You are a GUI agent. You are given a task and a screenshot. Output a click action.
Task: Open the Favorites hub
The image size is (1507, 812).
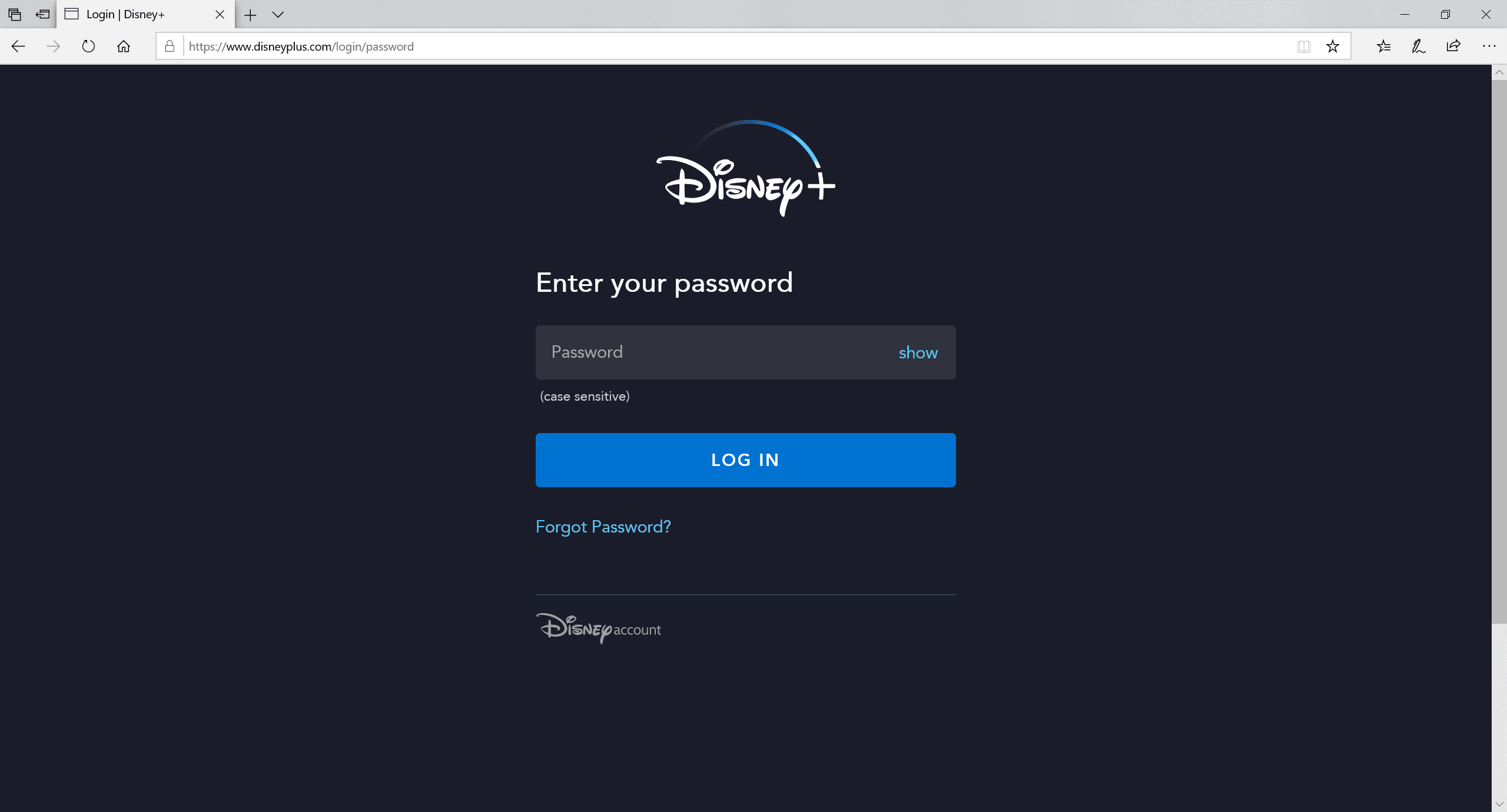pyautogui.click(x=1383, y=46)
